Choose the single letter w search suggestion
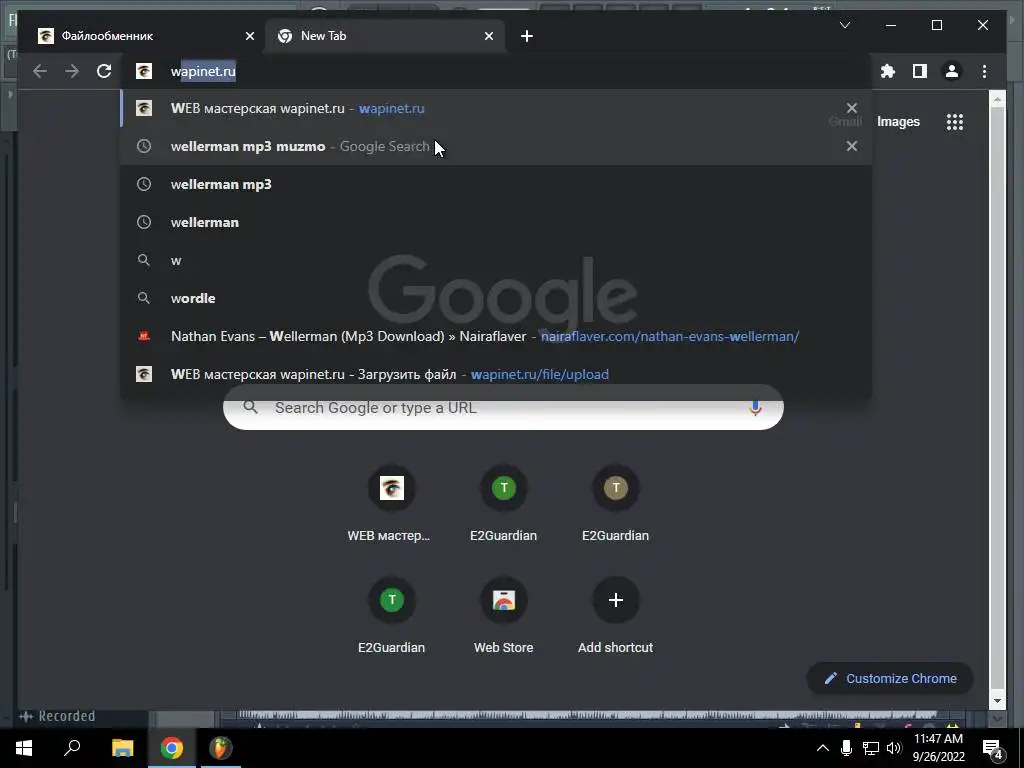 click(496, 260)
